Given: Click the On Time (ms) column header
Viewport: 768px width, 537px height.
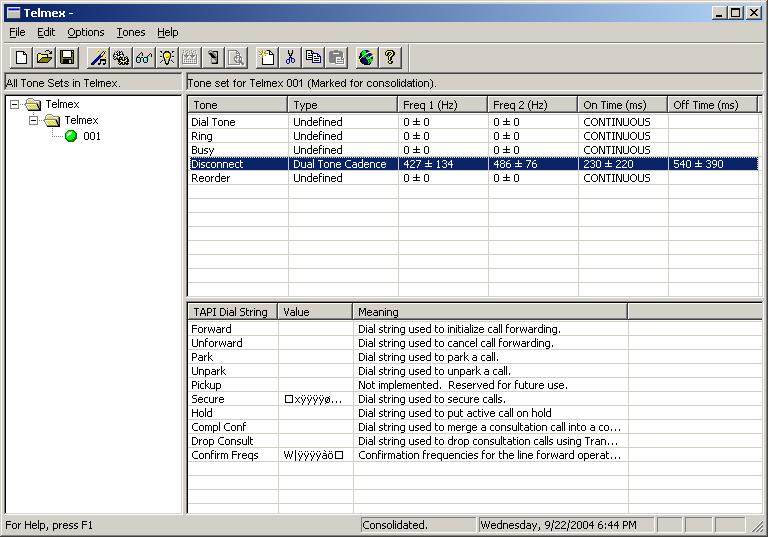Looking at the screenshot, I should point(623,105).
